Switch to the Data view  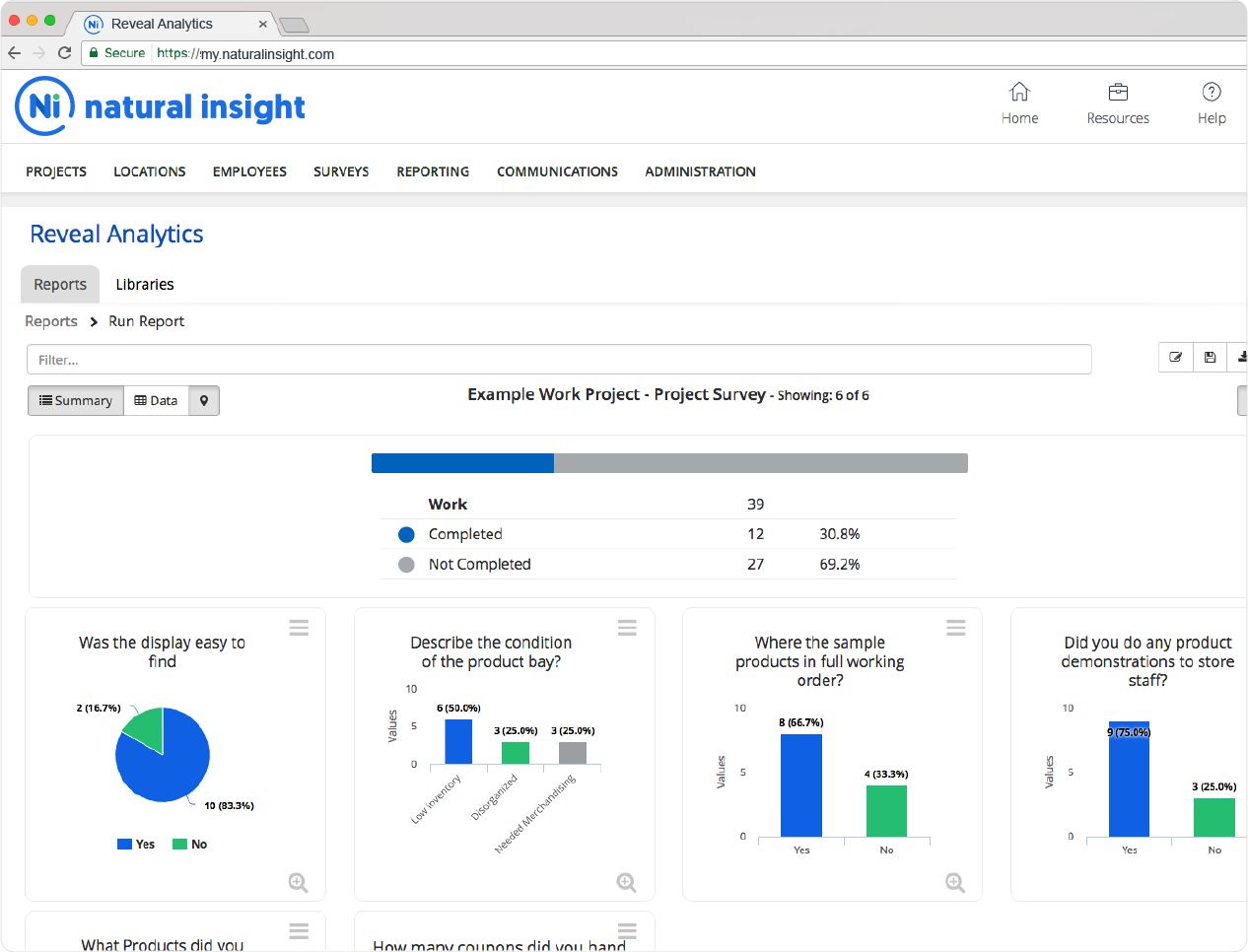click(155, 400)
